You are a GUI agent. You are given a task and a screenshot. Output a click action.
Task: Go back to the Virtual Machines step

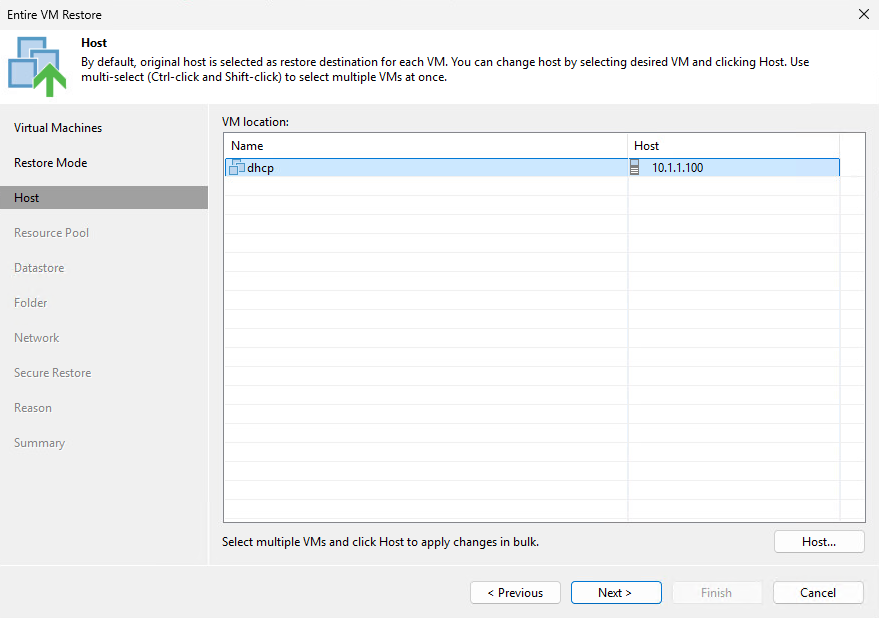point(56,127)
